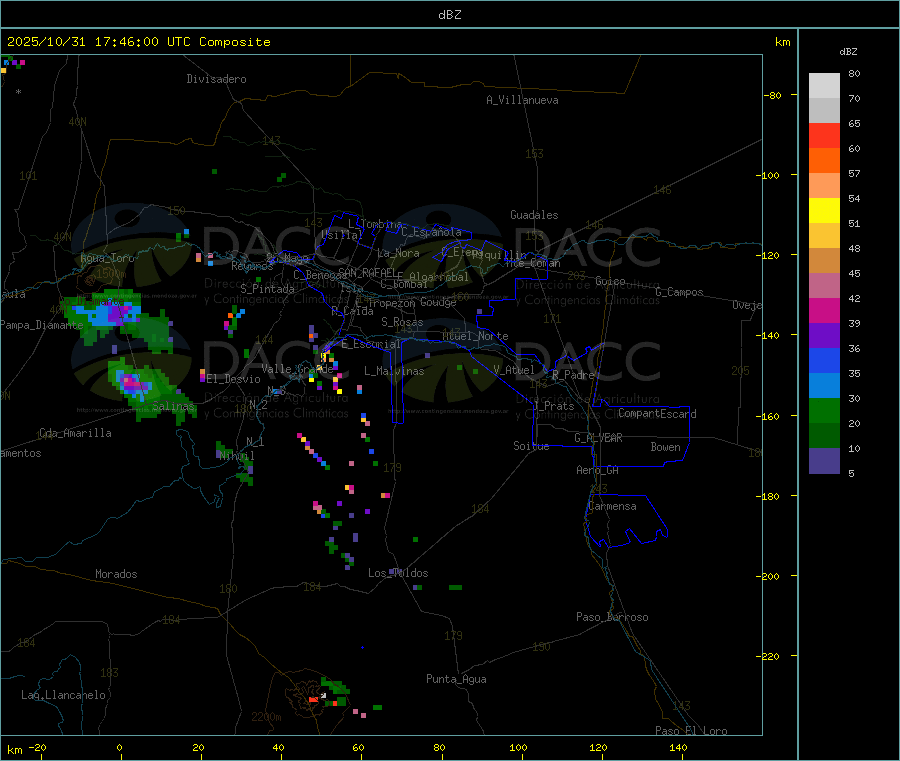900x761 pixels.
Task: Select the 35-30 dBZ light blue legend band
Action: pyautogui.click(x=824, y=386)
